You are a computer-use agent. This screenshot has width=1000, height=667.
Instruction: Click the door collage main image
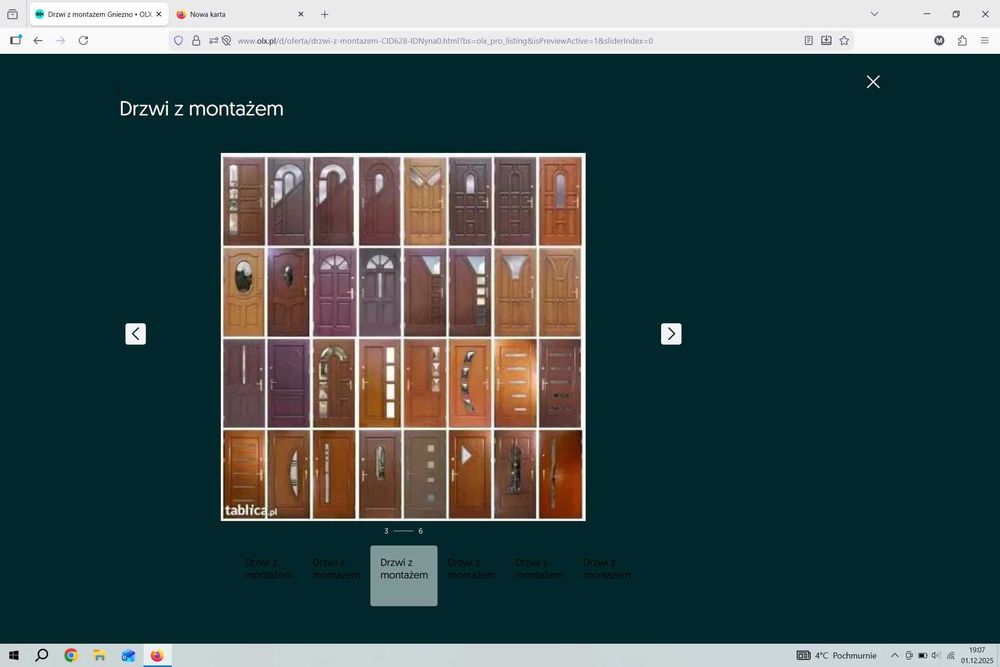click(x=403, y=337)
